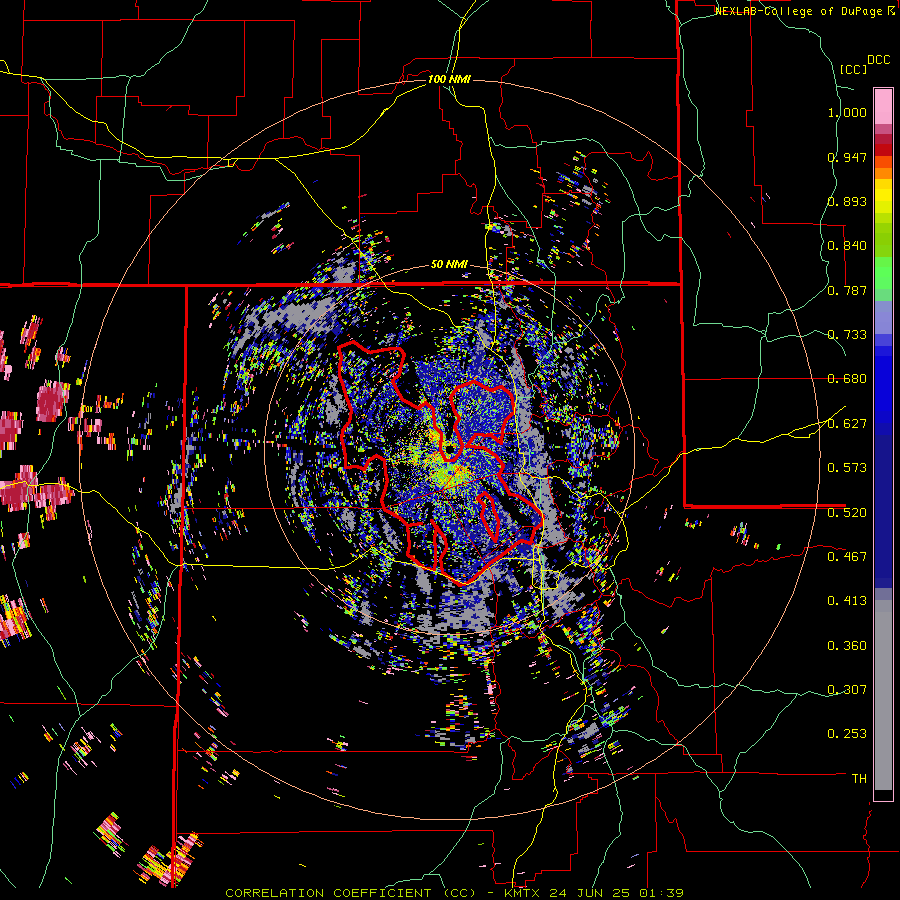Pick the pink band atop the color scale
The height and width of the screenshot is (900, 900).
point(883,106)
